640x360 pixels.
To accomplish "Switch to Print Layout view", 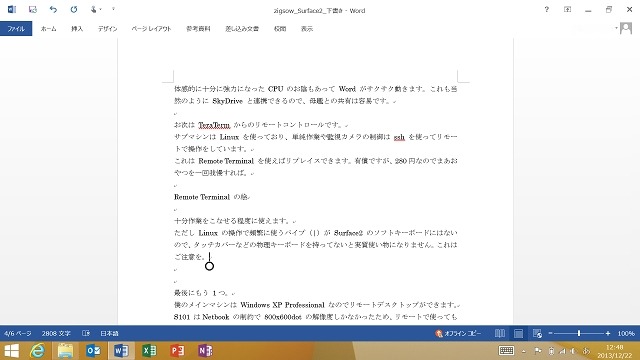I will point(518,333).
